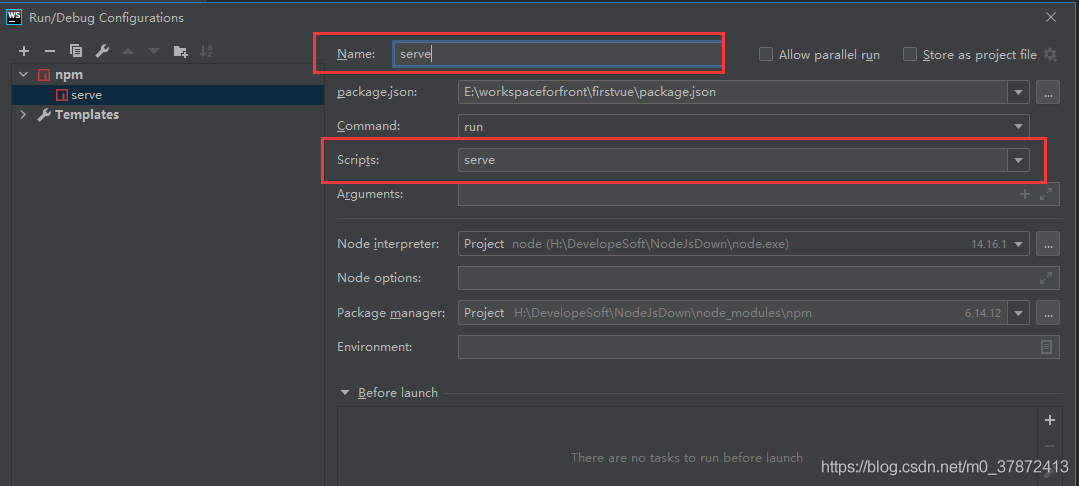Open the Command dropdown showing run
The height and width of the screenshot is (486, 1079).
(x=1018, y=127)
